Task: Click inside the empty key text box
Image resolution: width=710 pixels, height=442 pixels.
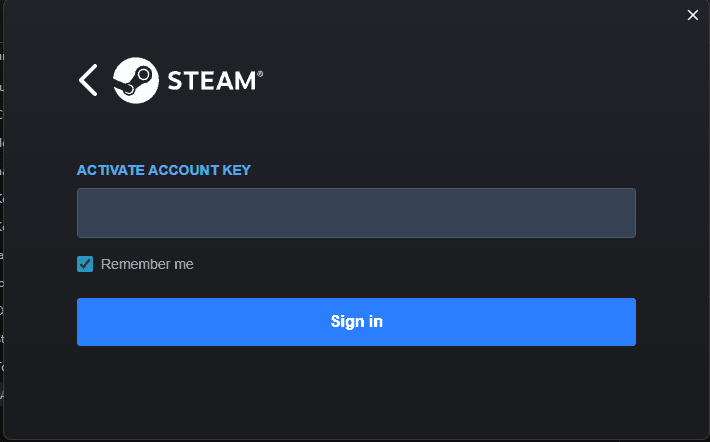Action: [x=356, y=213]
